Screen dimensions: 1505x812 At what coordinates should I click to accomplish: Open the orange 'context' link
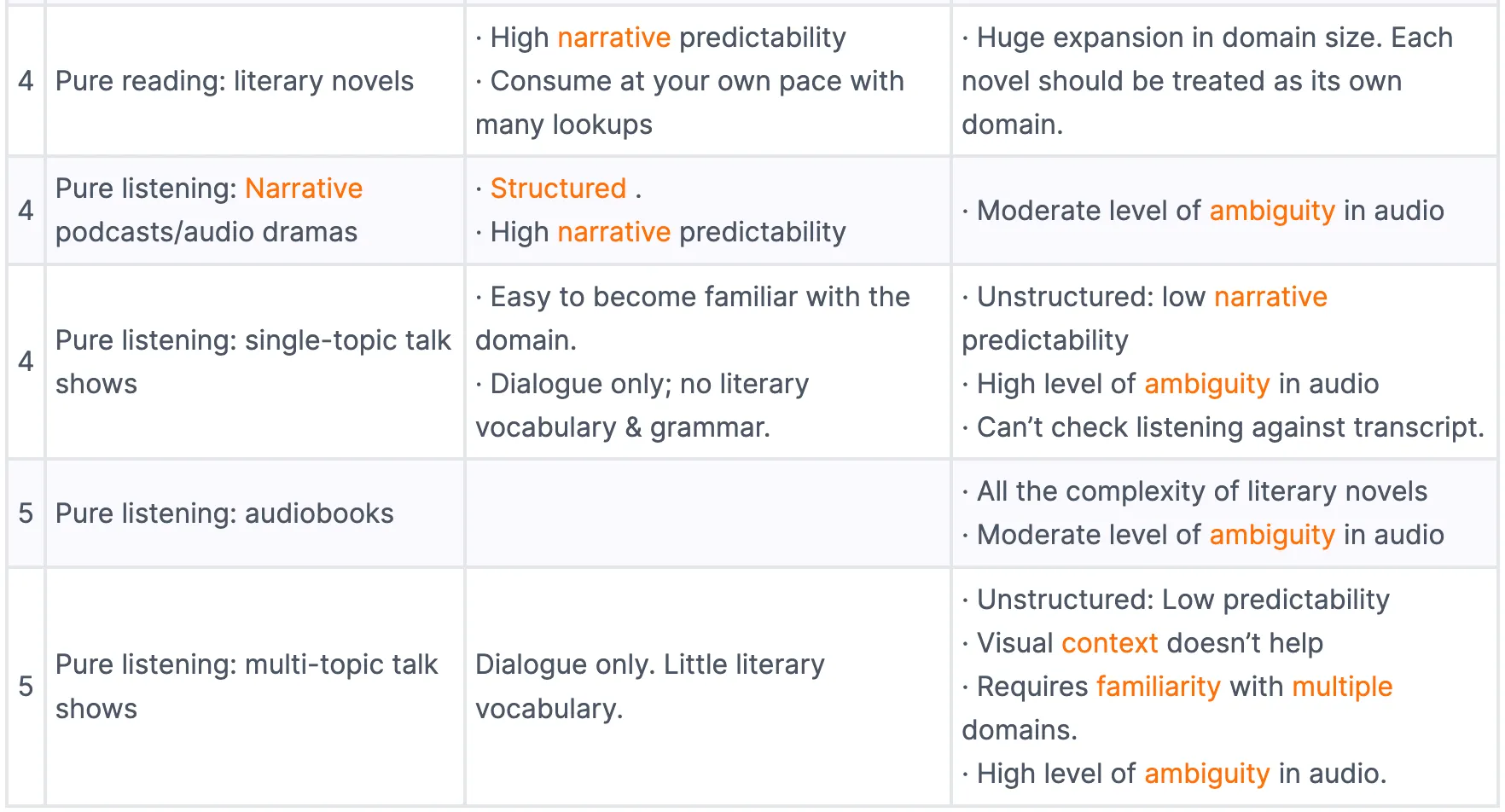tap(1110, 643)
